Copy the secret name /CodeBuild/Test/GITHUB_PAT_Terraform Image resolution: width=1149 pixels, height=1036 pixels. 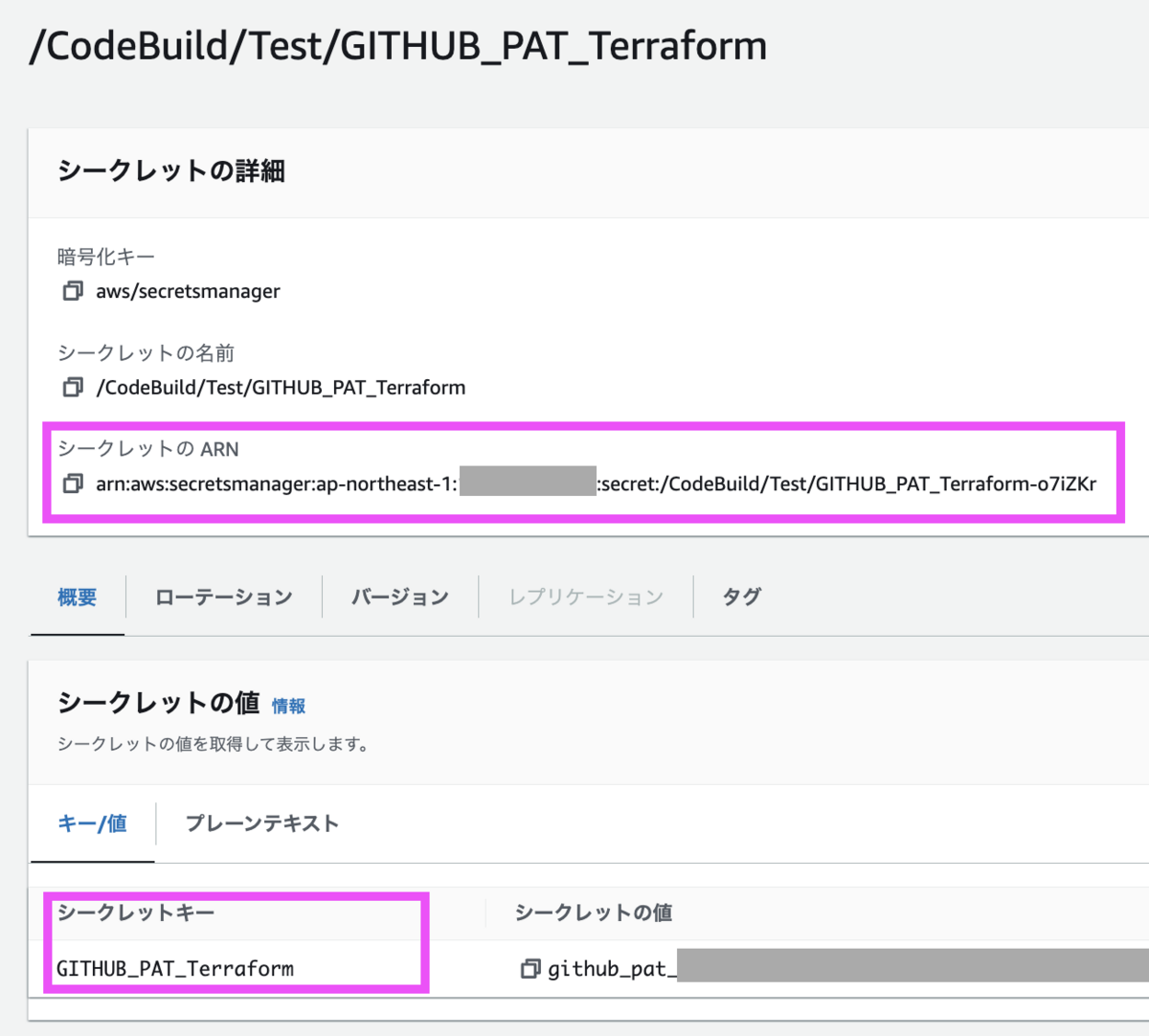point(73,388)
